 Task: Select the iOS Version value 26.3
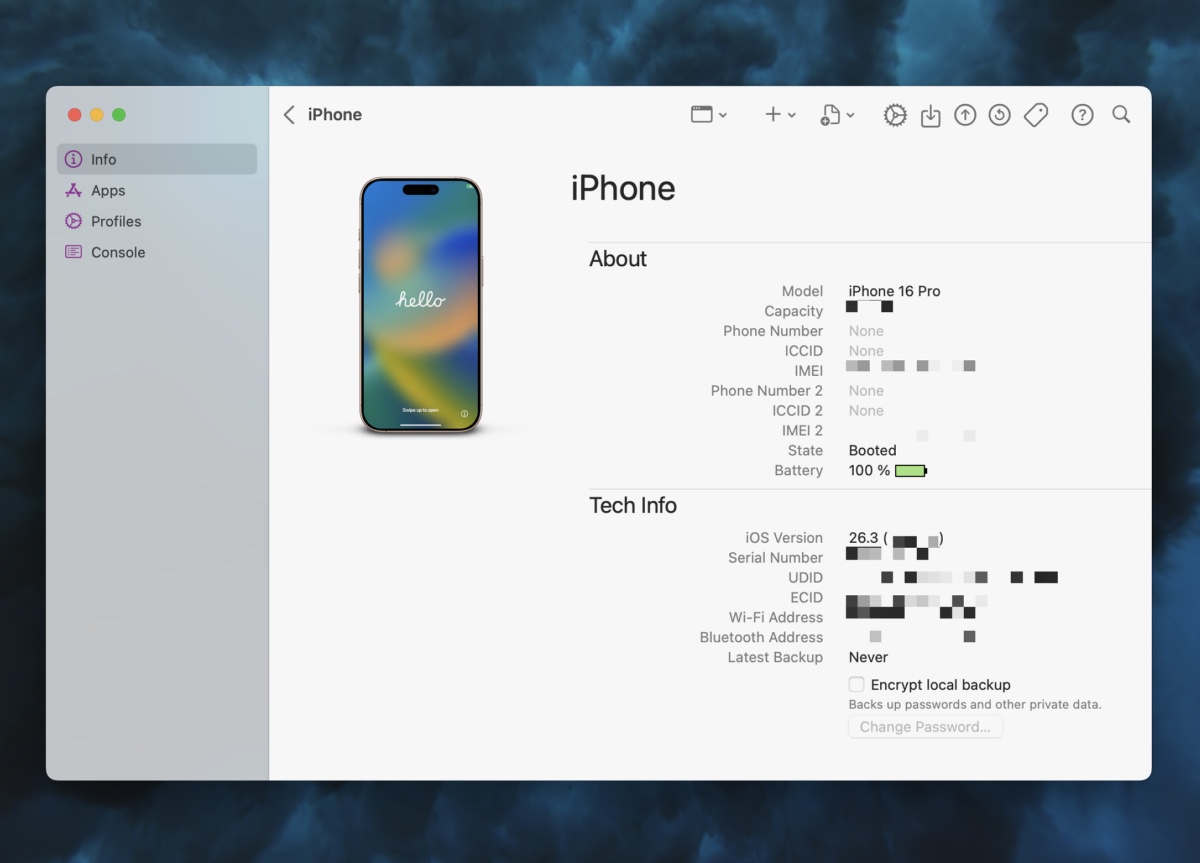[x=865, y=538]
